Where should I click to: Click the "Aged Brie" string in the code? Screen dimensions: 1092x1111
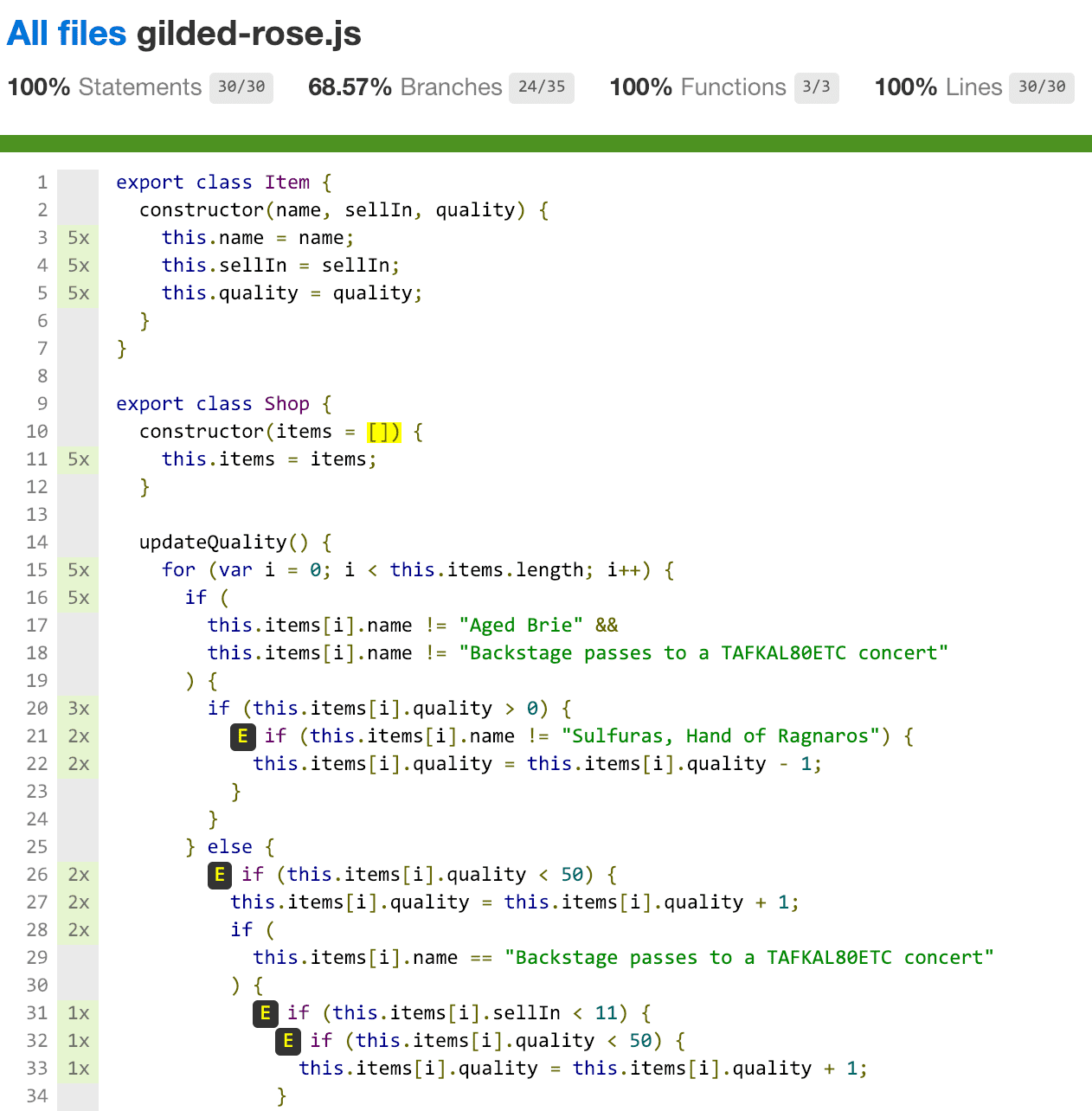(x=521, y=626)
